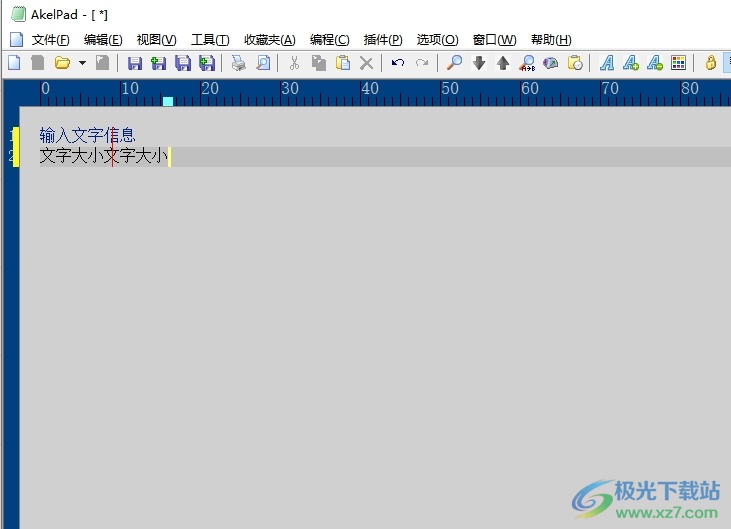The image size is (731, 529).
Task: Click the gray new window icon
Action: click(x=38, y=62)
